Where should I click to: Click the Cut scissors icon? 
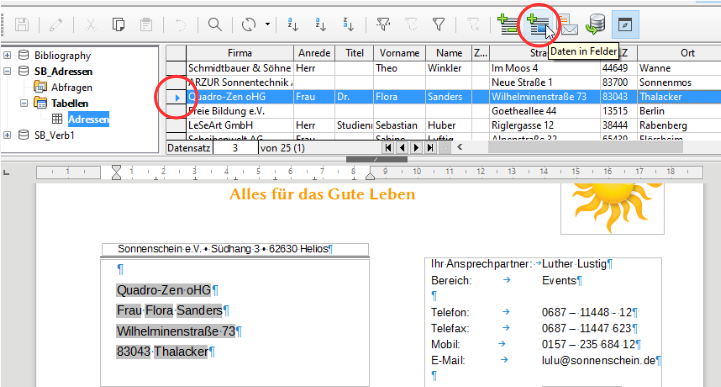91,24
